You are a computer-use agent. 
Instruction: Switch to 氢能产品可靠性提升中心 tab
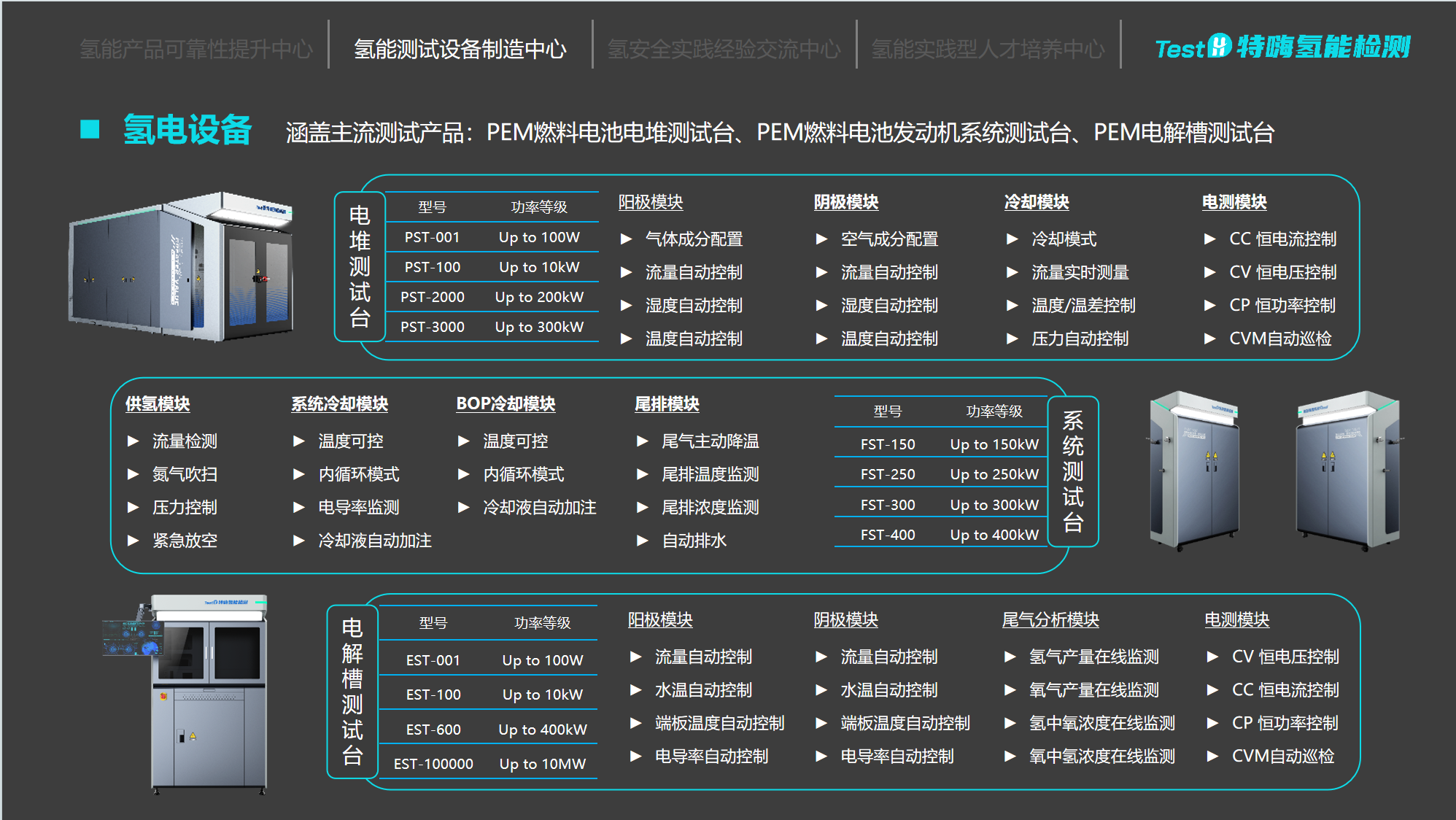point(195,49)
